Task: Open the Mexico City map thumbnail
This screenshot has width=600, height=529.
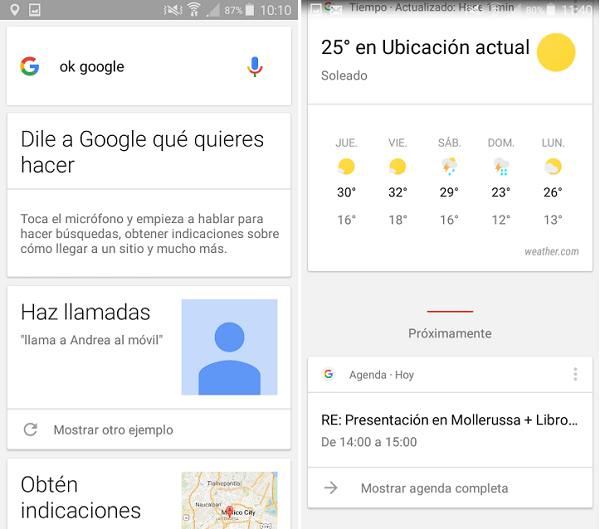Action: 230,500
